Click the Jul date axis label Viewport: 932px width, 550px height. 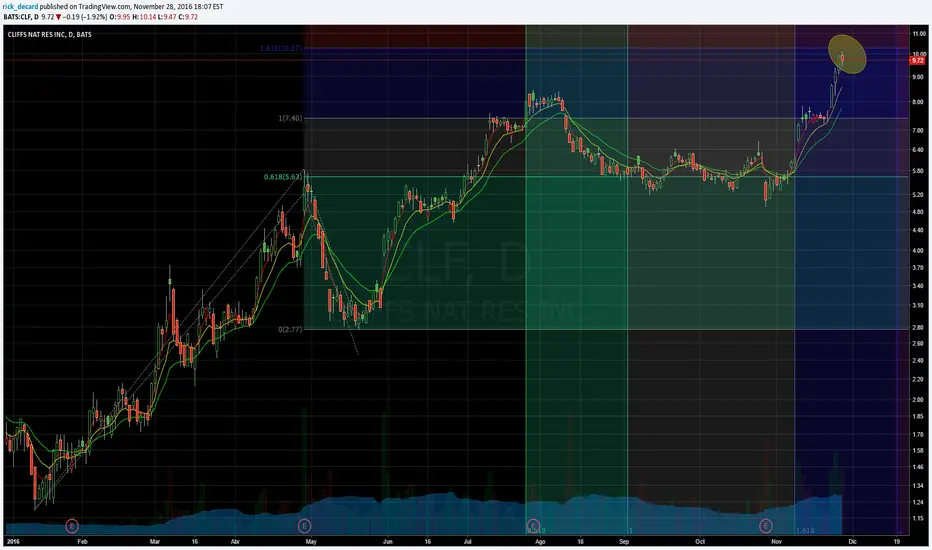tap(468, 542)
